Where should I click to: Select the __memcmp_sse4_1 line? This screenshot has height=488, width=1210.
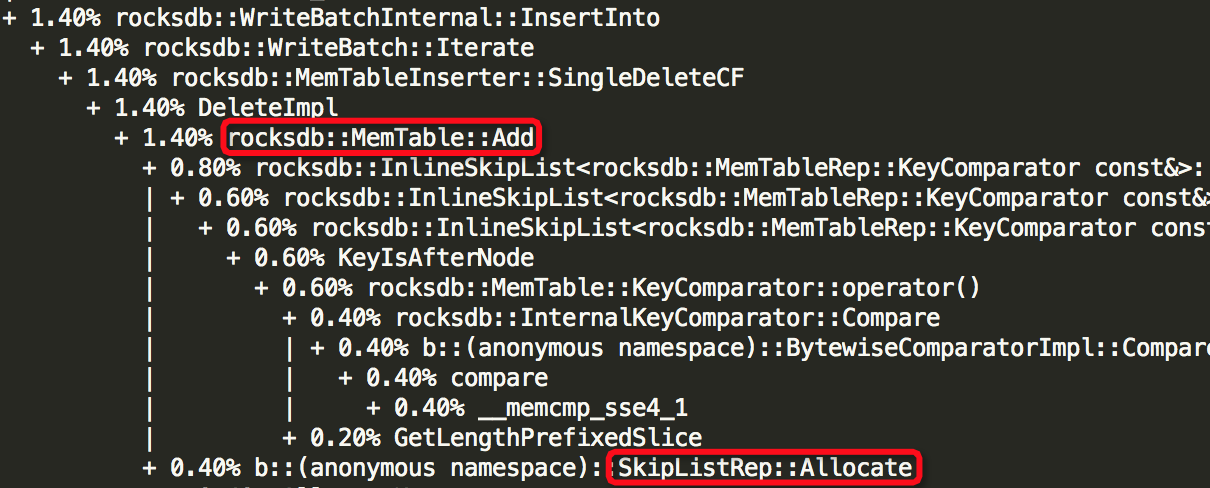(x=527, y=408)
